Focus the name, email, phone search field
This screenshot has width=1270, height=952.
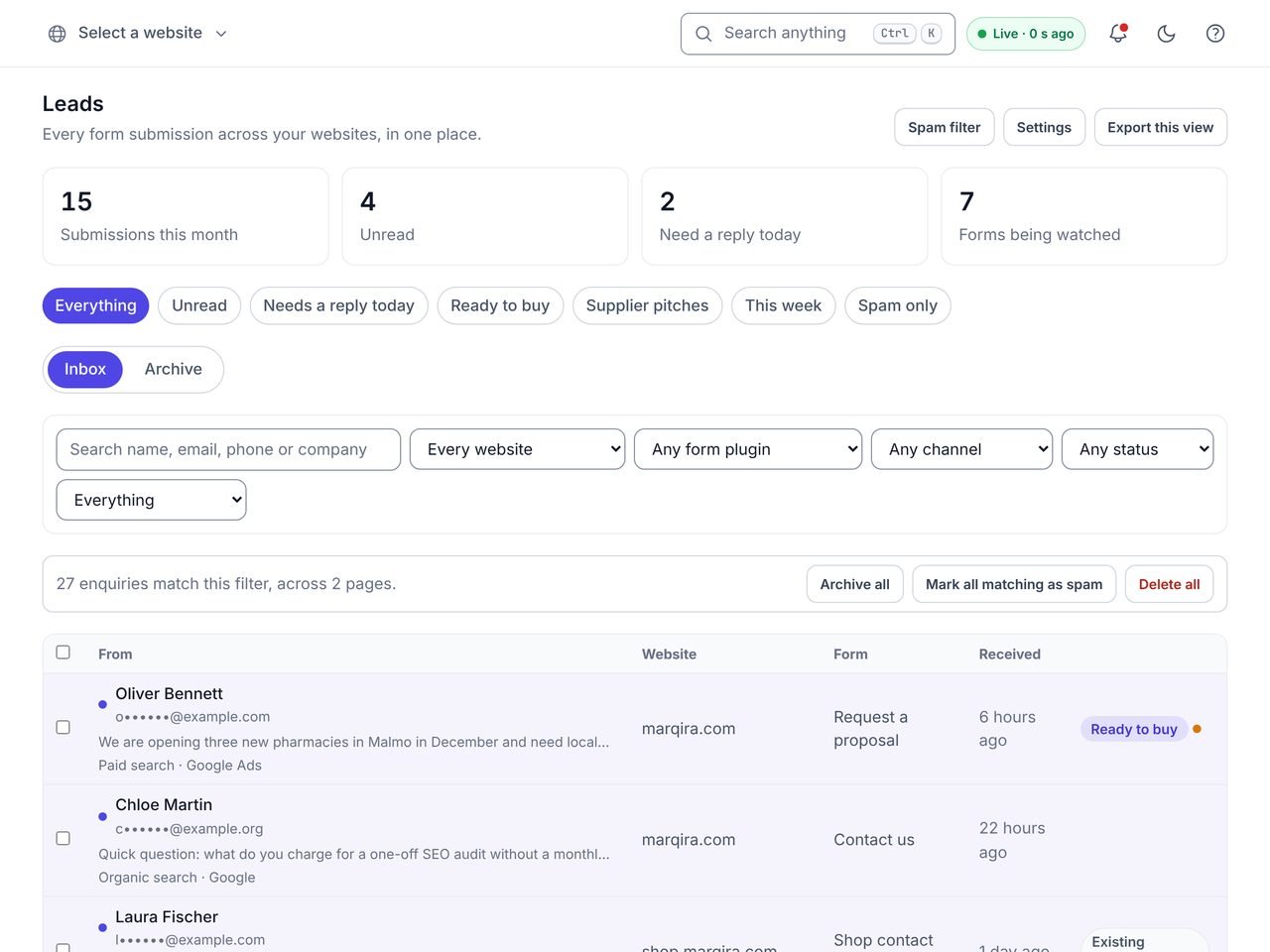point(228,449)
